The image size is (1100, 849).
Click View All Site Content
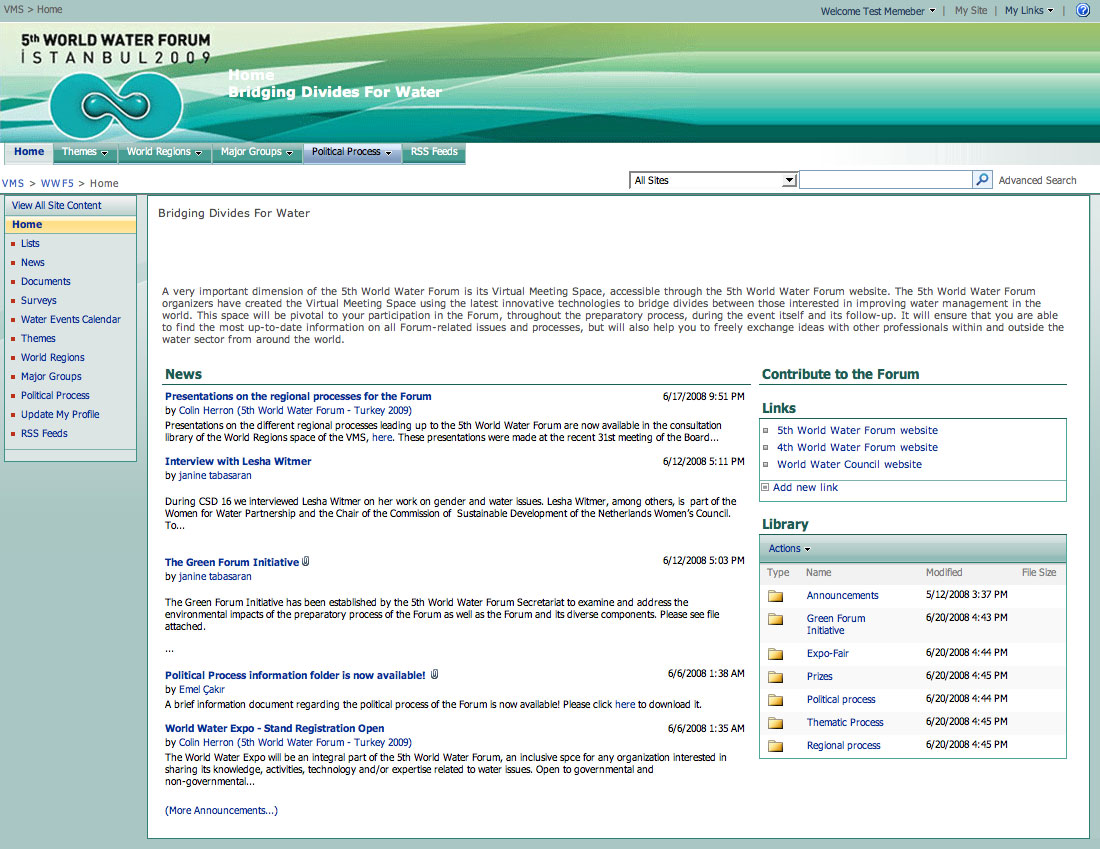click(57, 206)
